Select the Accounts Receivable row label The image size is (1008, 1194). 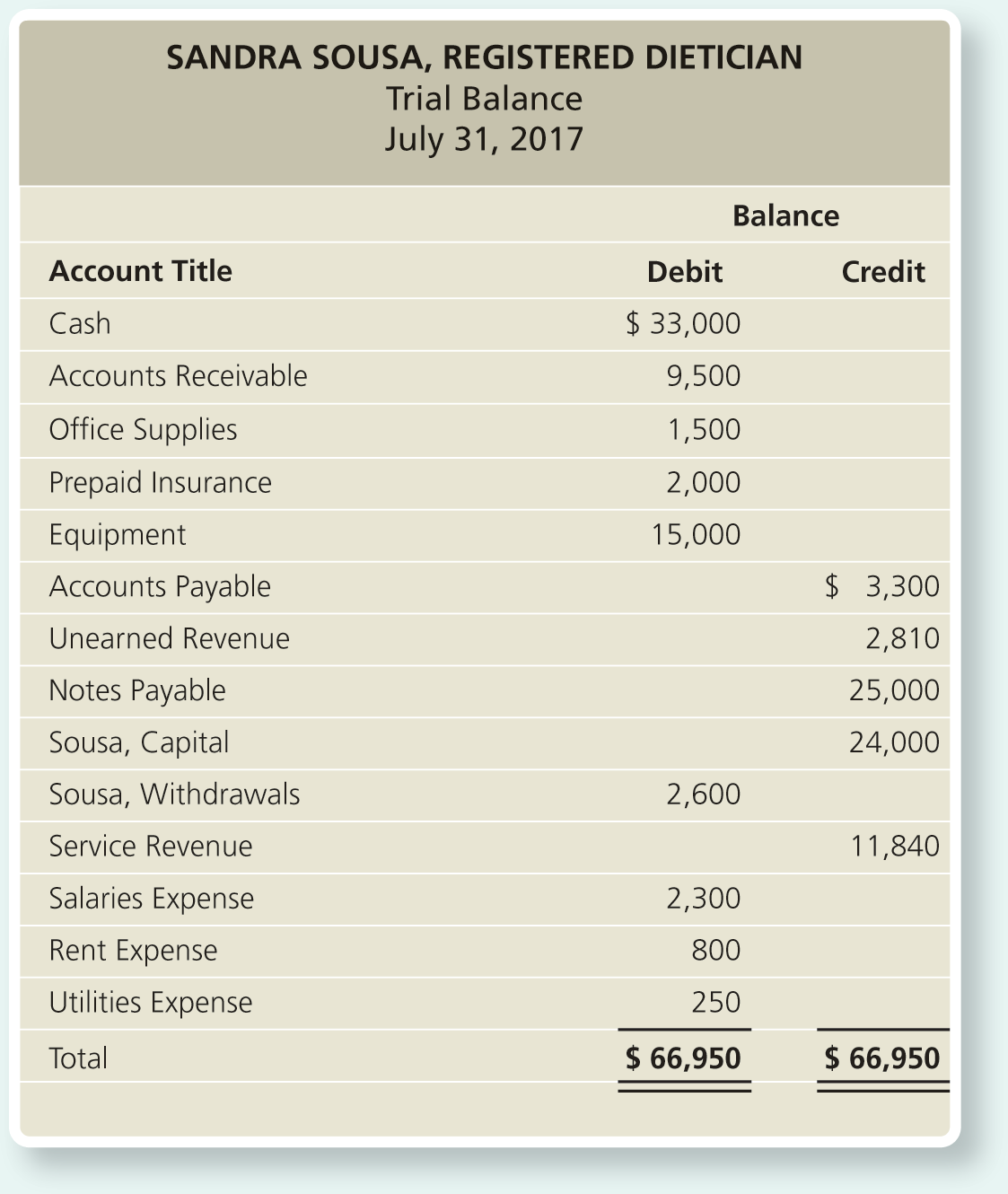pyautogui.click(x=178, y=375)
